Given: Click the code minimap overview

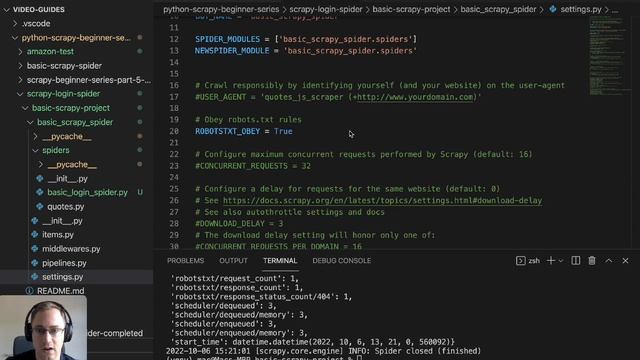Looking at the screenshot, I should coord(607,56).
